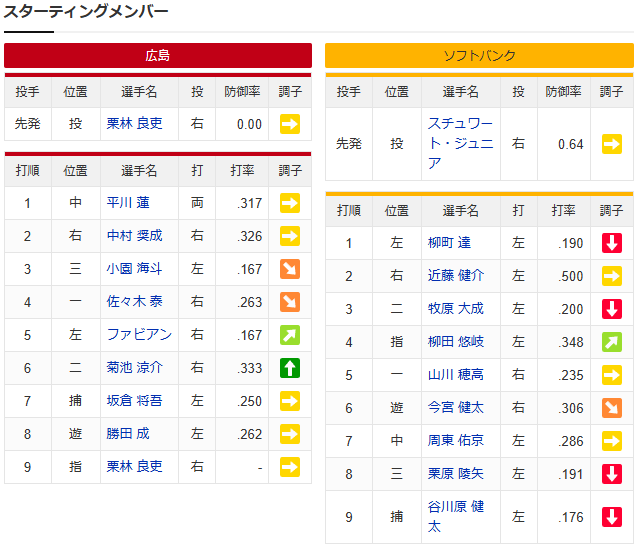Open 栗原 陵矢 player page

coord(456,474)
